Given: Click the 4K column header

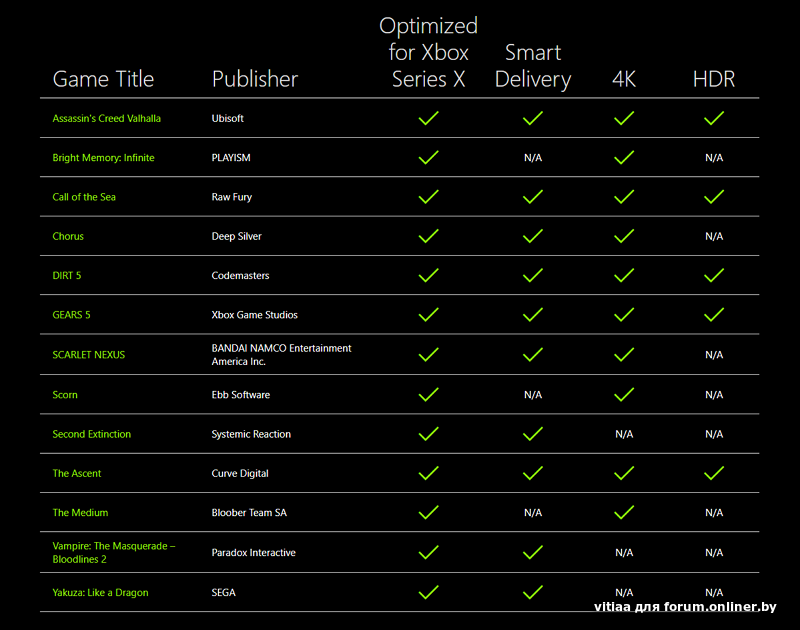Looking at the screenshot, I should tap(624, 79).
